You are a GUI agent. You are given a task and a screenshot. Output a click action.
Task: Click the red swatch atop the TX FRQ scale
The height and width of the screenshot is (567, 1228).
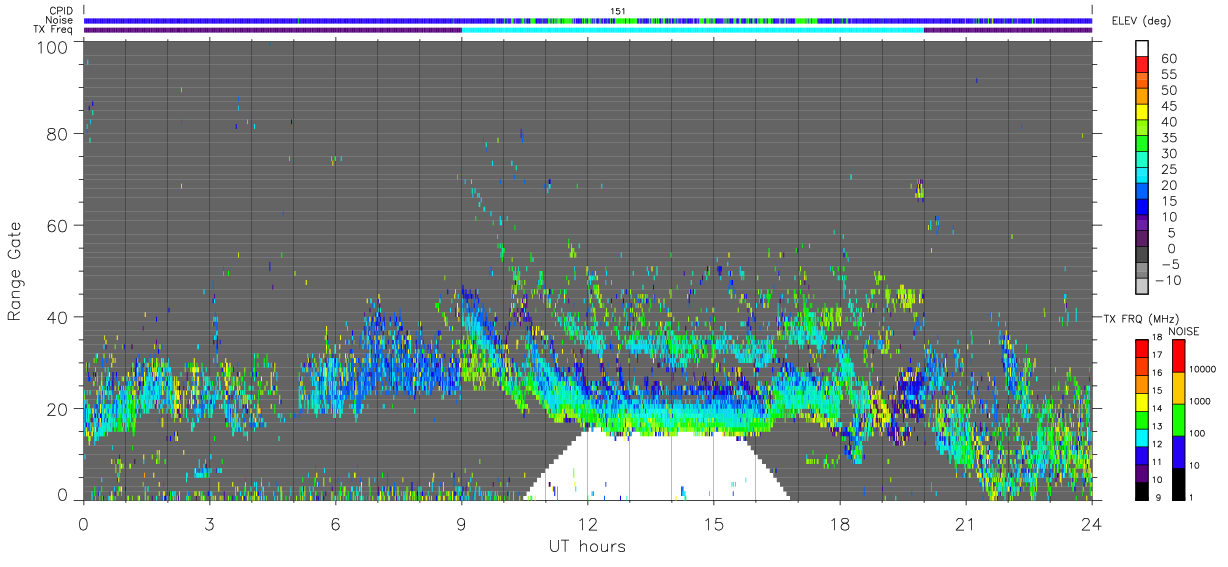click(1141, 348)
